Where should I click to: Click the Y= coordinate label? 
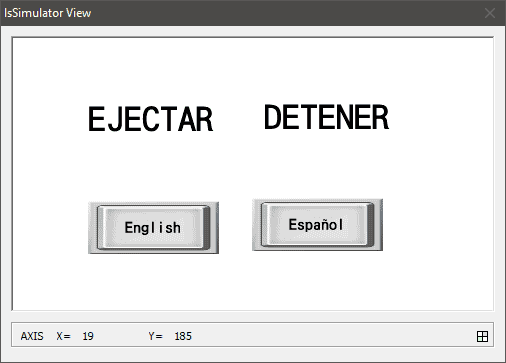(x=155, y=336)
